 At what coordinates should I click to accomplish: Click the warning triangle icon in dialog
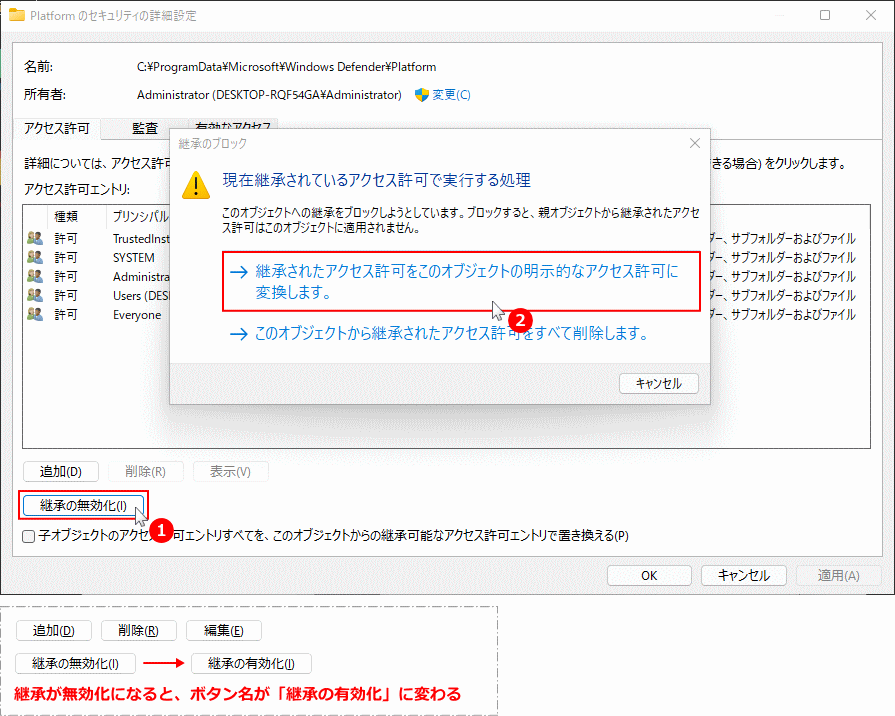(196, 185)
